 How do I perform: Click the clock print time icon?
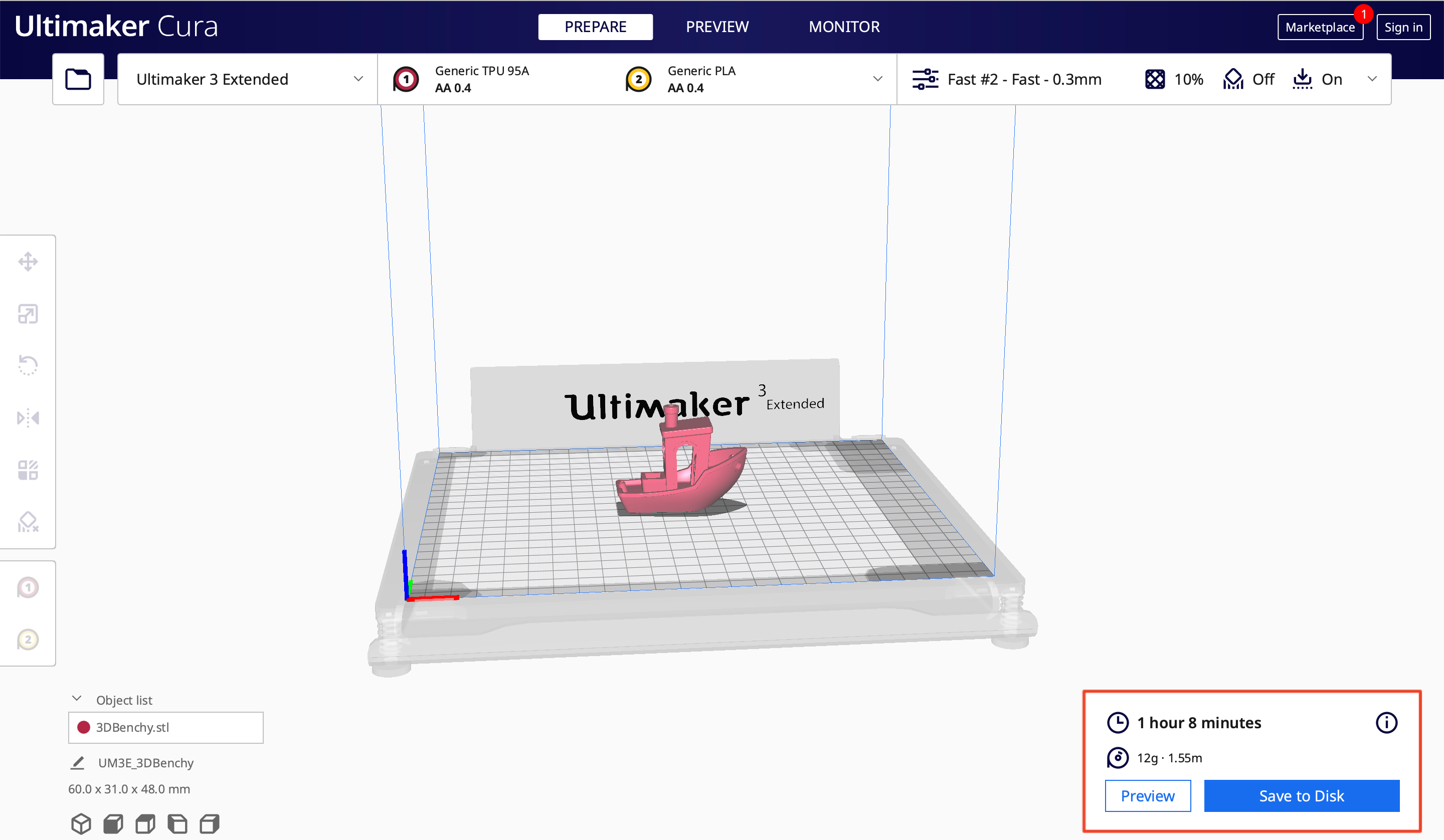[1118, 723]
